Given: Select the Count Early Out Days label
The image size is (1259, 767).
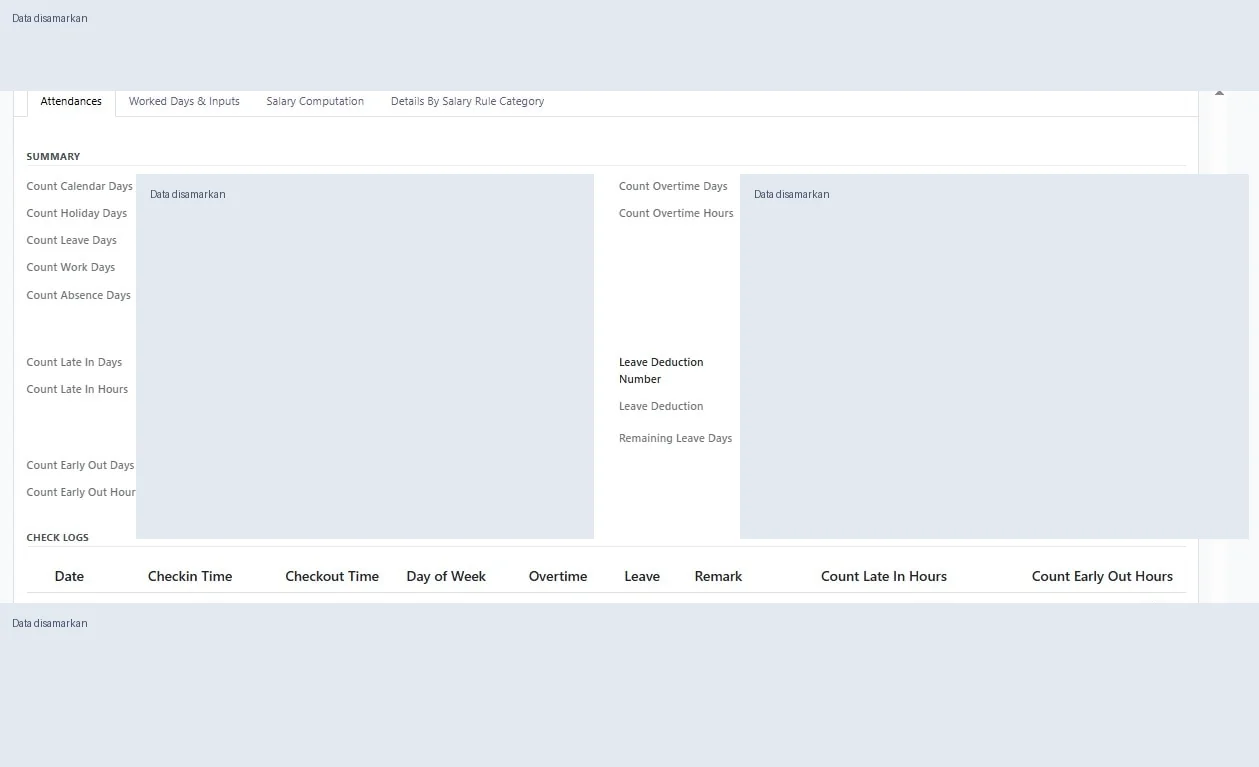Looking at the screenshot, I should click(80, 466).
